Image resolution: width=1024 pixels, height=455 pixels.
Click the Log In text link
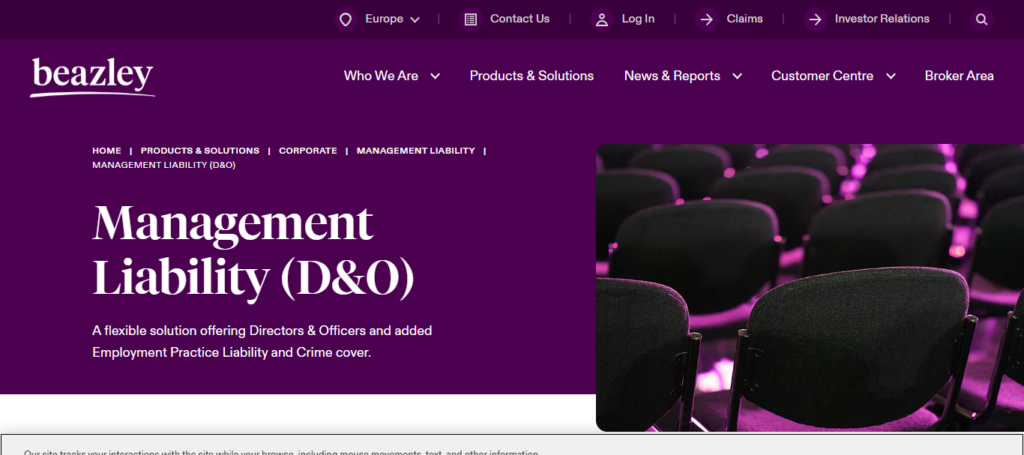click(x=637, y=19)
